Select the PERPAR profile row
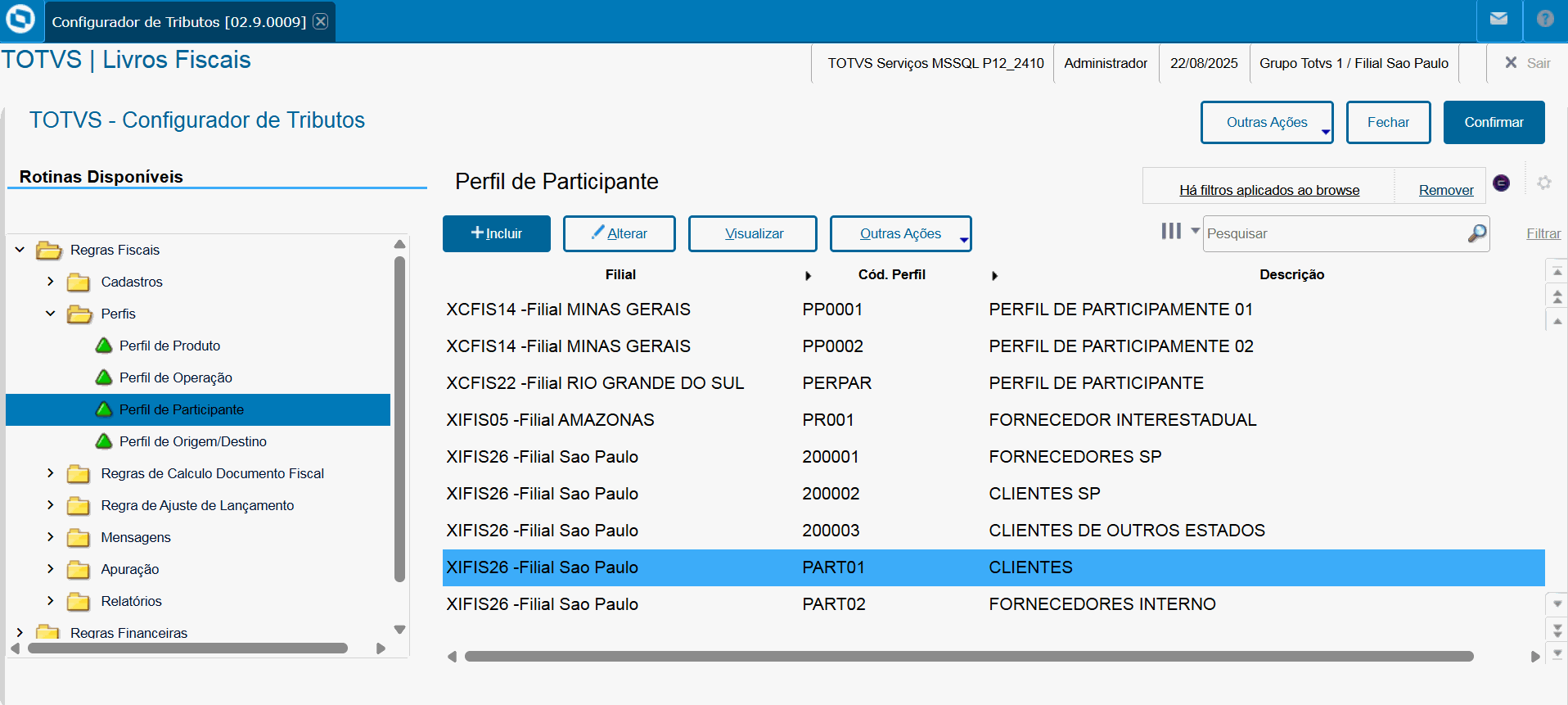 click(994, 383)
